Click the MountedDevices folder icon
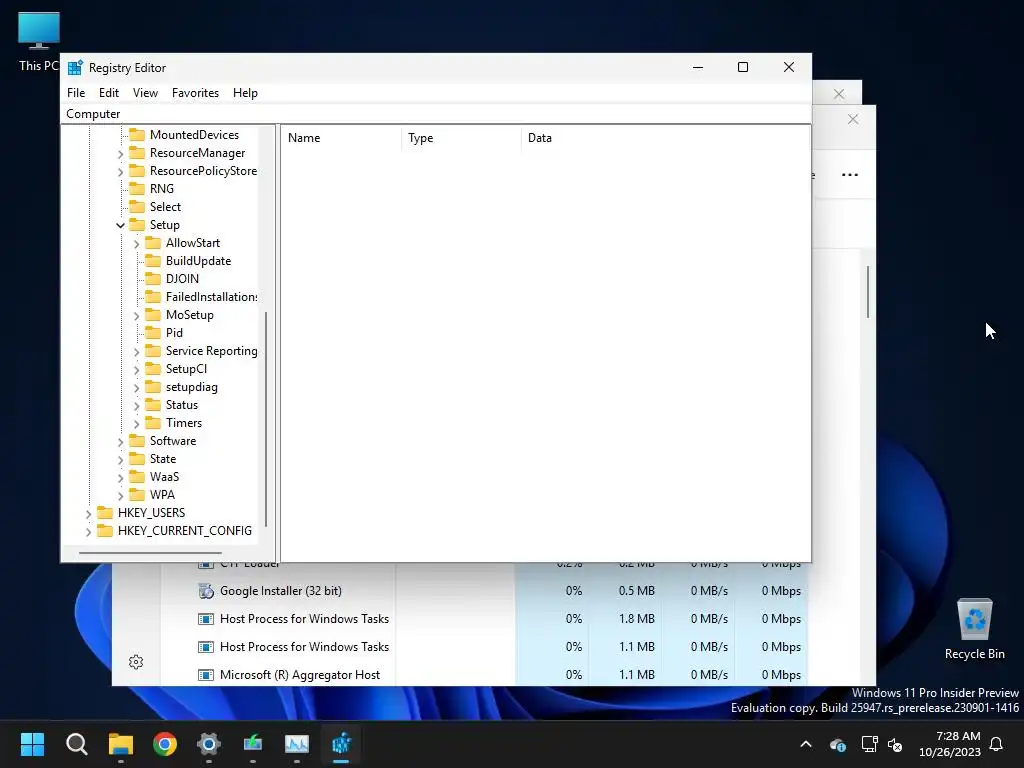 point(137,135)
